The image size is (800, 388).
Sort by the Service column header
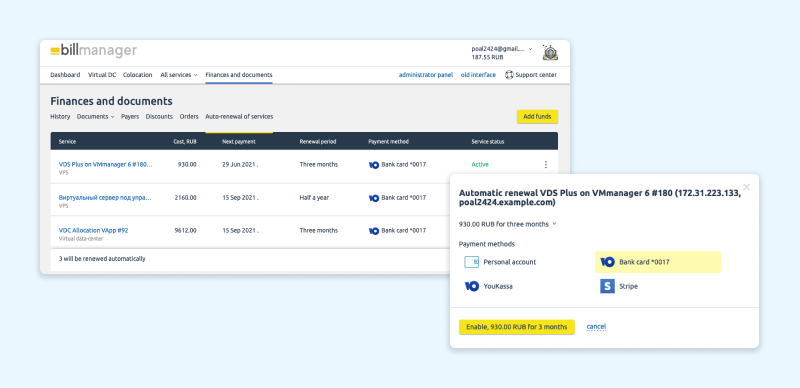pyautogui.click(x=67, y=141)
